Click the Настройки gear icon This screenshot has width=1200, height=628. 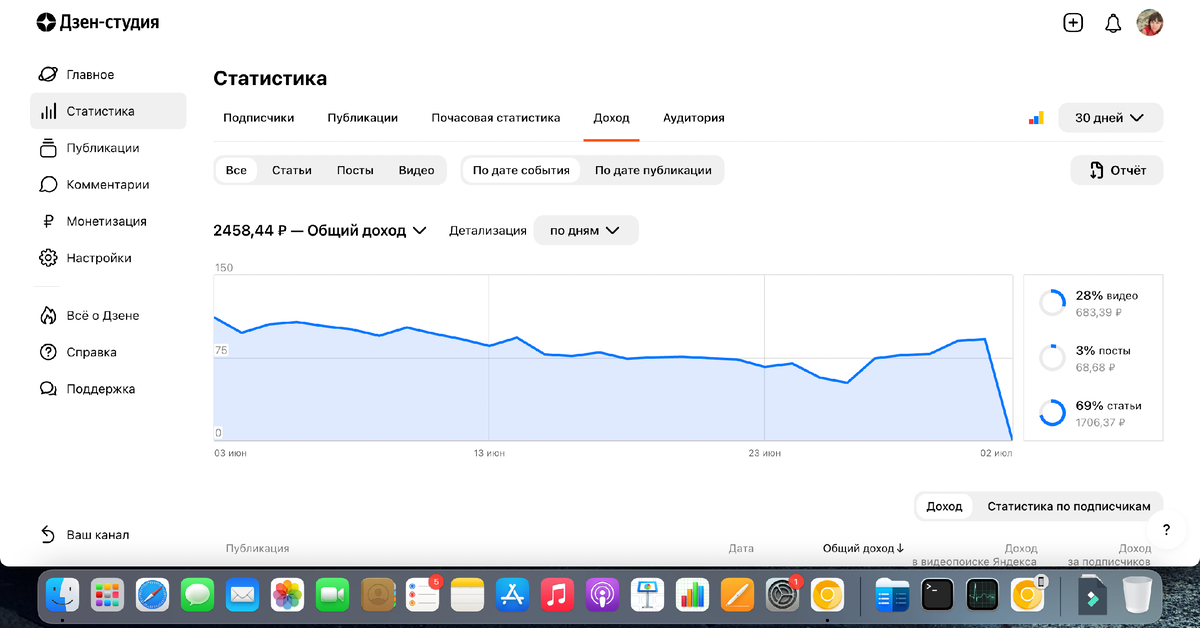[48, 258]
